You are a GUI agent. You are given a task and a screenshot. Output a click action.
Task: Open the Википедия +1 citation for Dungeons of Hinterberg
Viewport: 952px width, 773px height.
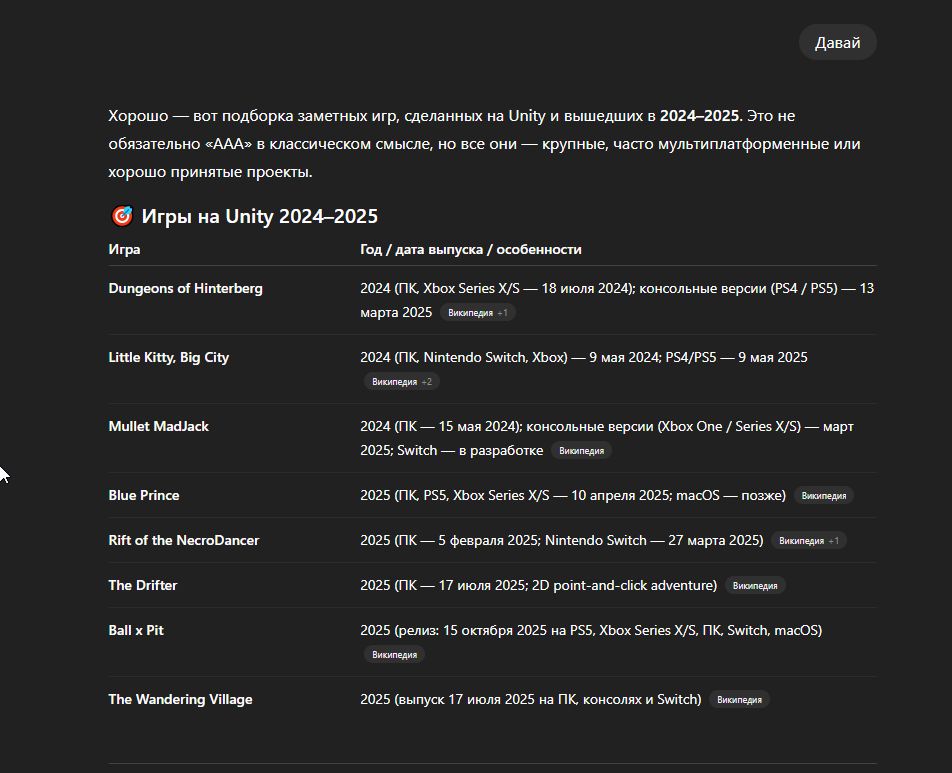(x=478, y=313)
